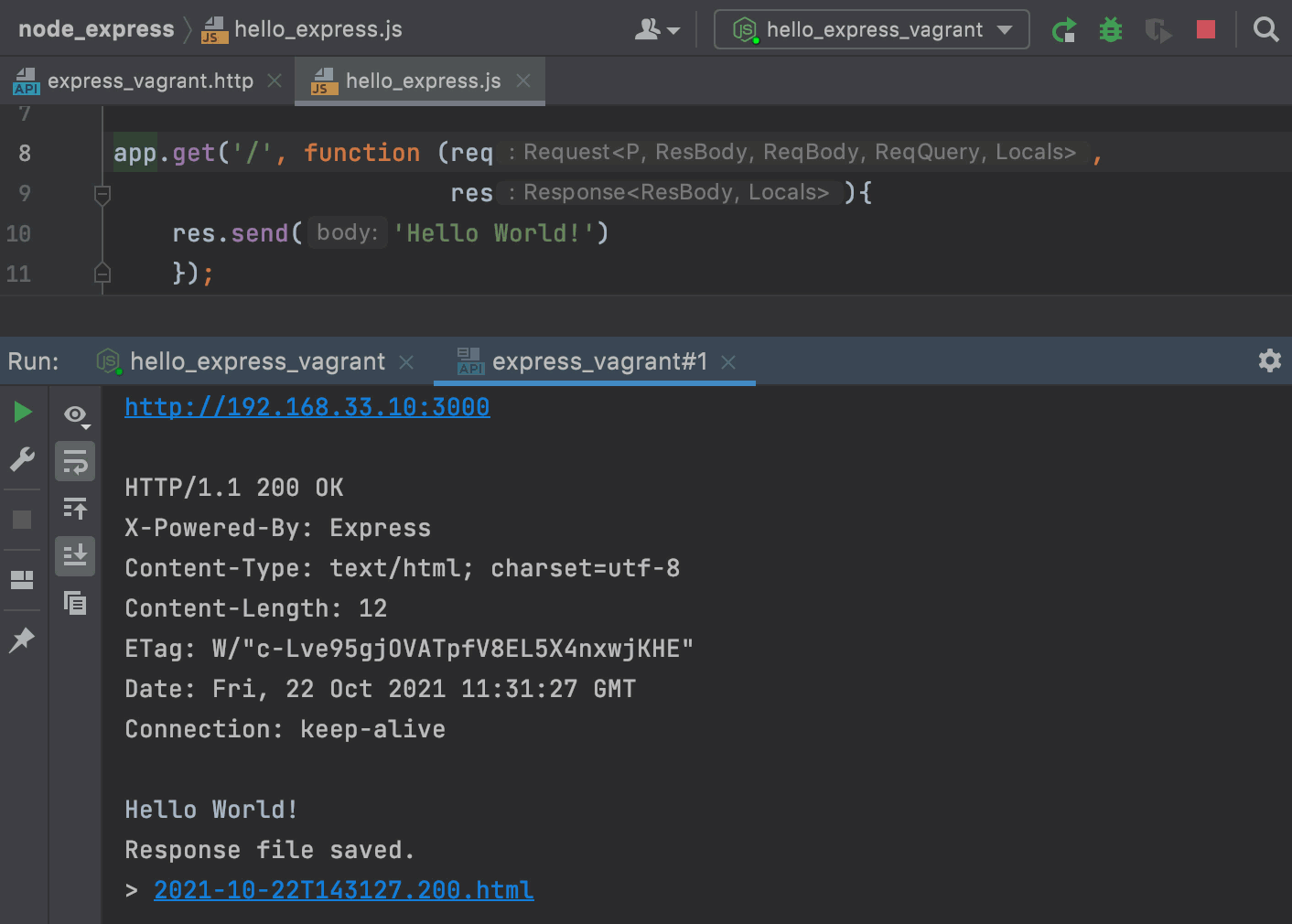Select the express_vagrant#1 run tab
1292x924 pixels.
point(599,360)
